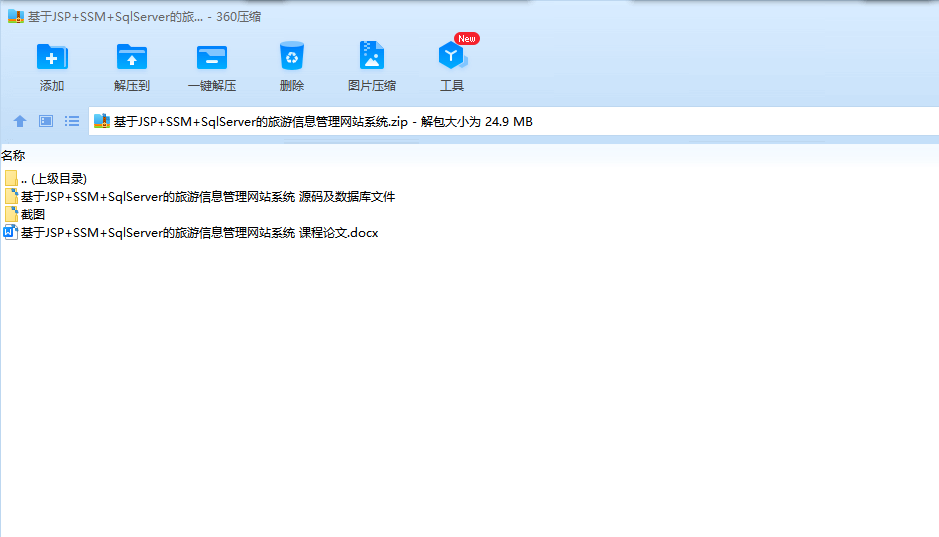Select the 课程论文.docx file
Image resolution: width=939 pixels, height=537 pixels.
coord(191,232)
